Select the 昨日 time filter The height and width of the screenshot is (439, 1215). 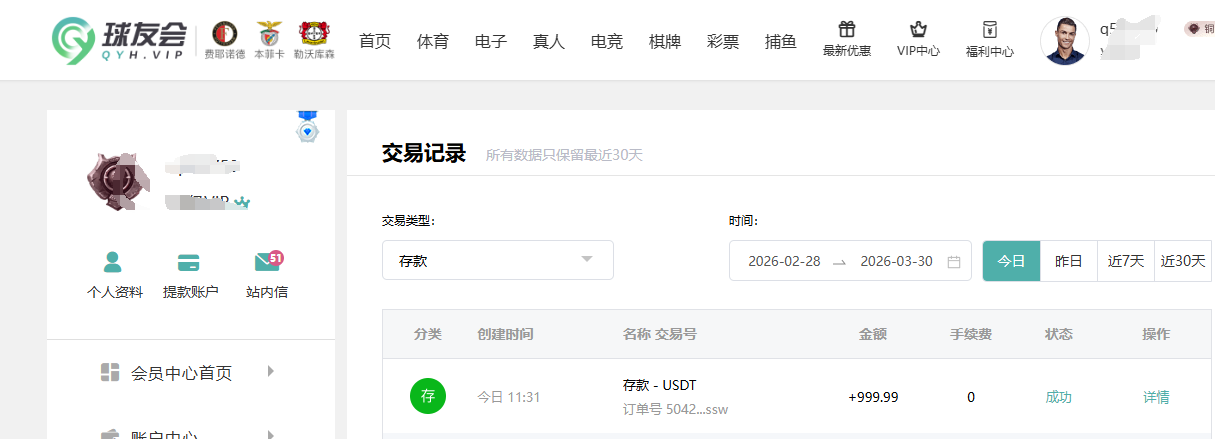[x=1068, y=261]
